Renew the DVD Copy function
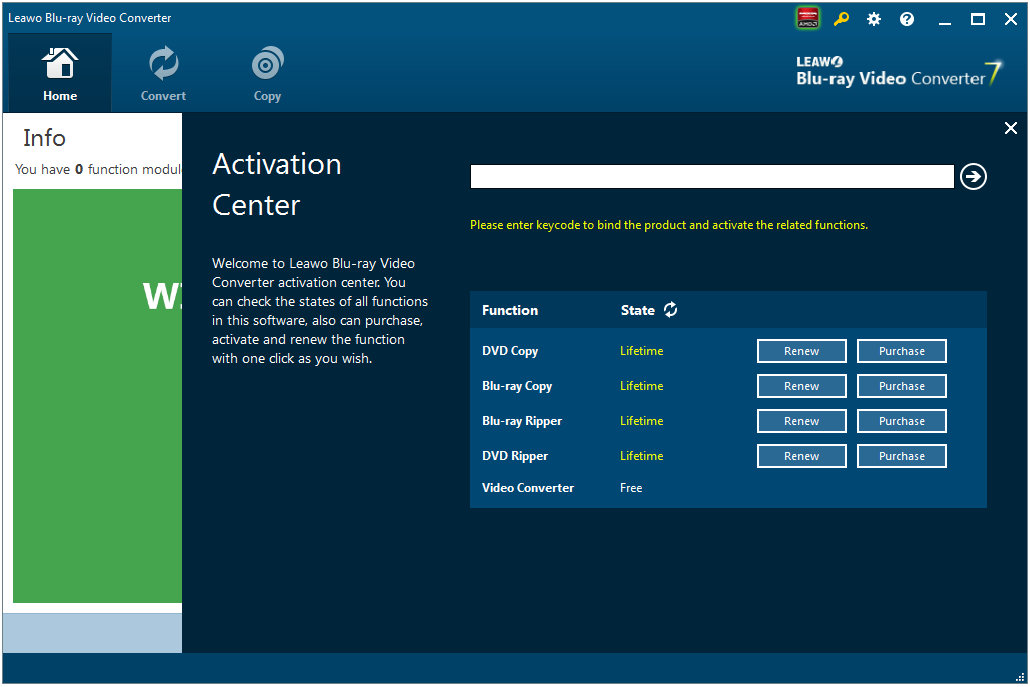The width and height of the screenshot is (1030, 687). (801, 351)
